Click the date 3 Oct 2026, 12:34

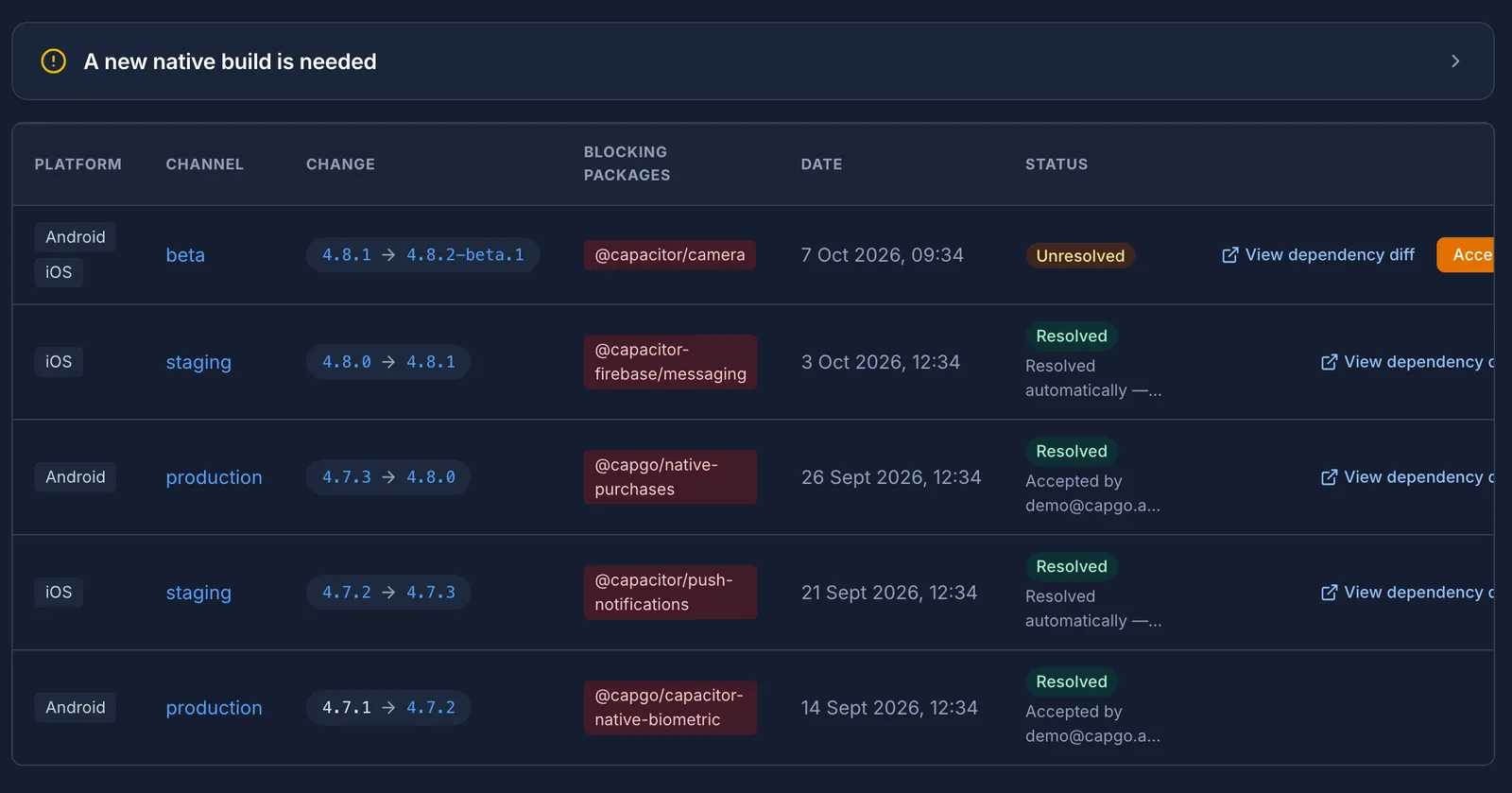click(881, 362)
